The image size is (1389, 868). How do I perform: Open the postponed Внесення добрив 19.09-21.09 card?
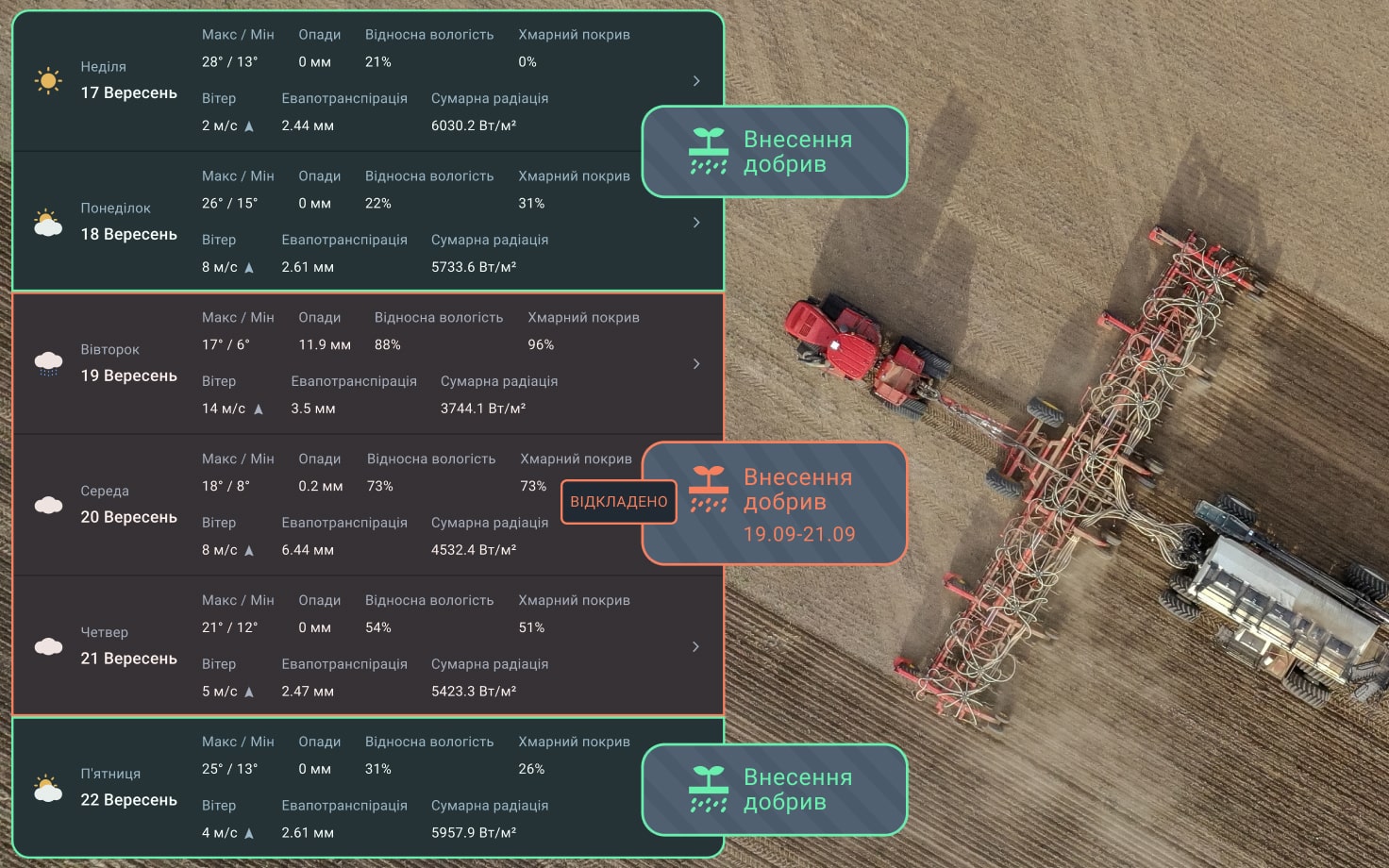(775, 503)
